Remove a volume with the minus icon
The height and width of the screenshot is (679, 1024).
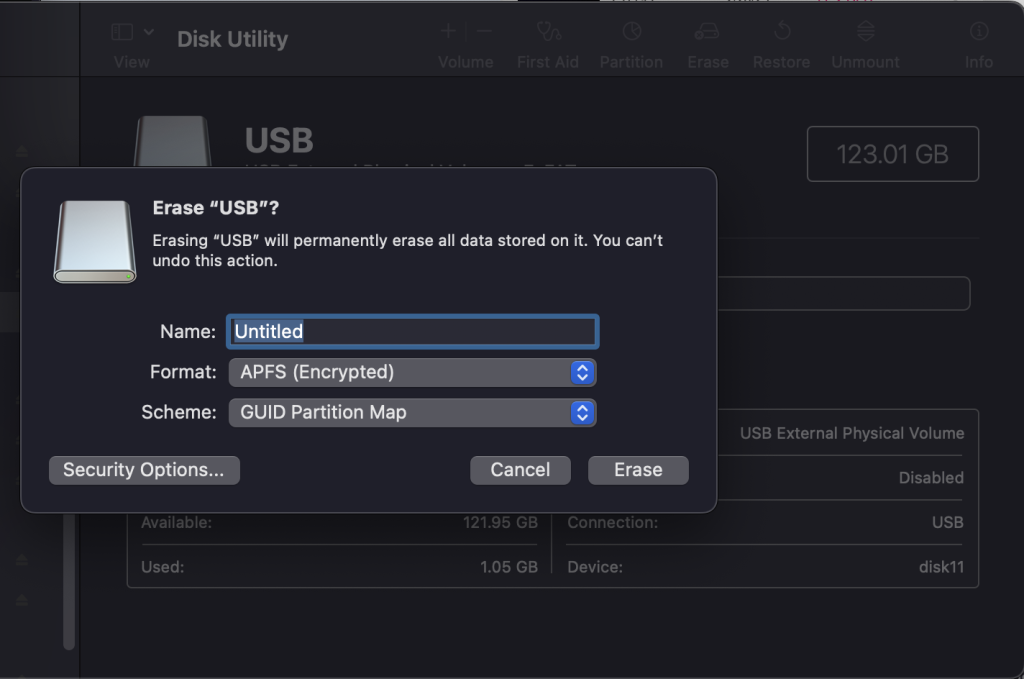coord(484,31)
